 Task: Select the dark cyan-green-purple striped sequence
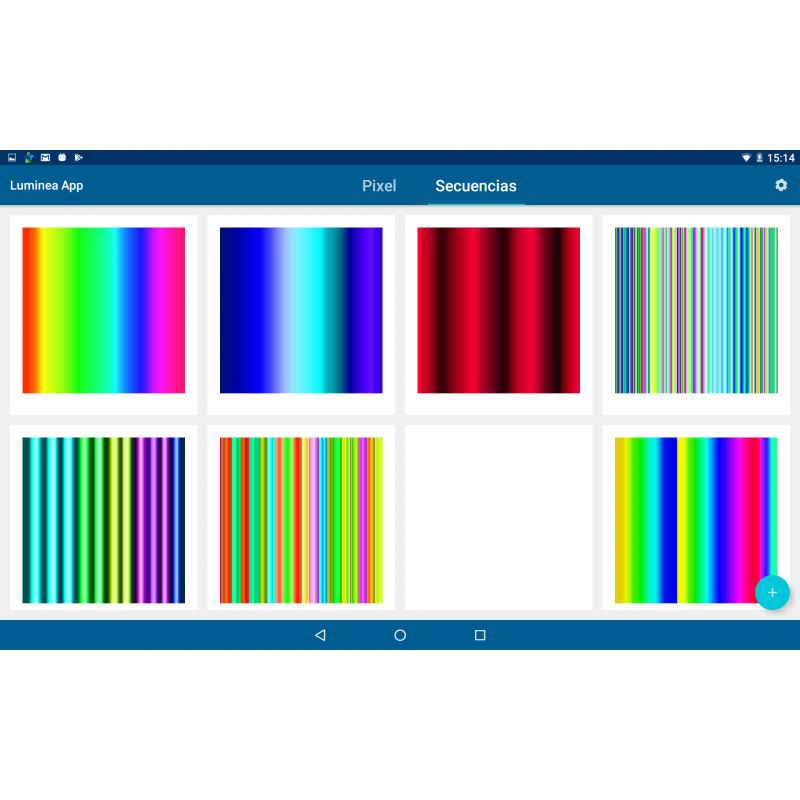[104, 520]
